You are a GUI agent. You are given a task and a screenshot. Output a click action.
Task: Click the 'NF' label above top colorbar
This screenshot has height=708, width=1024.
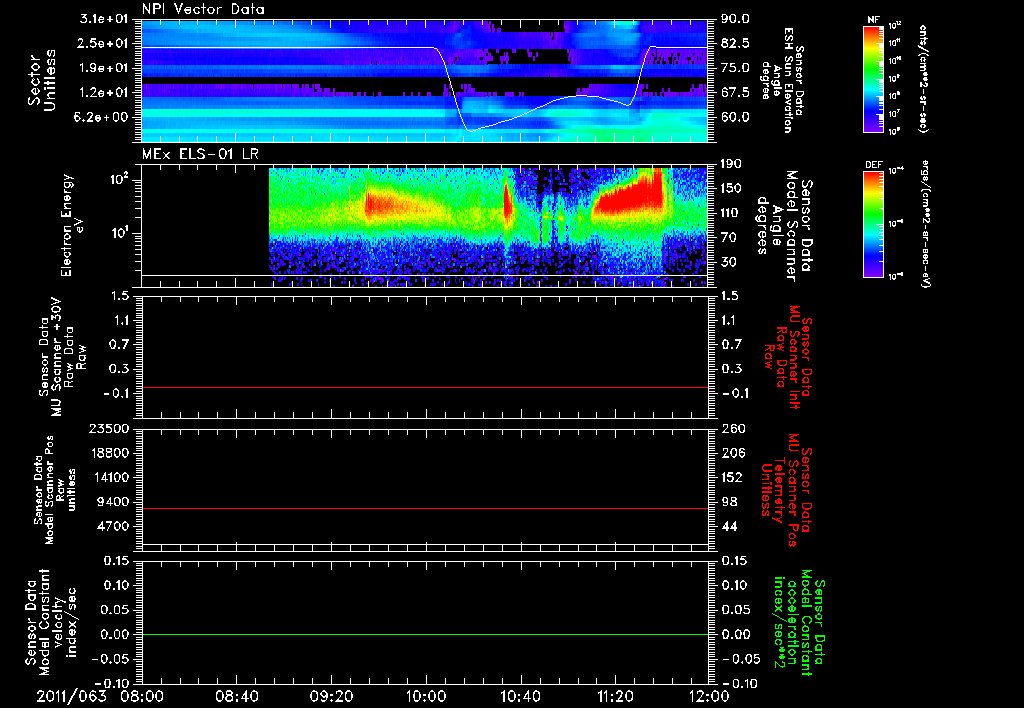(873, 20)
